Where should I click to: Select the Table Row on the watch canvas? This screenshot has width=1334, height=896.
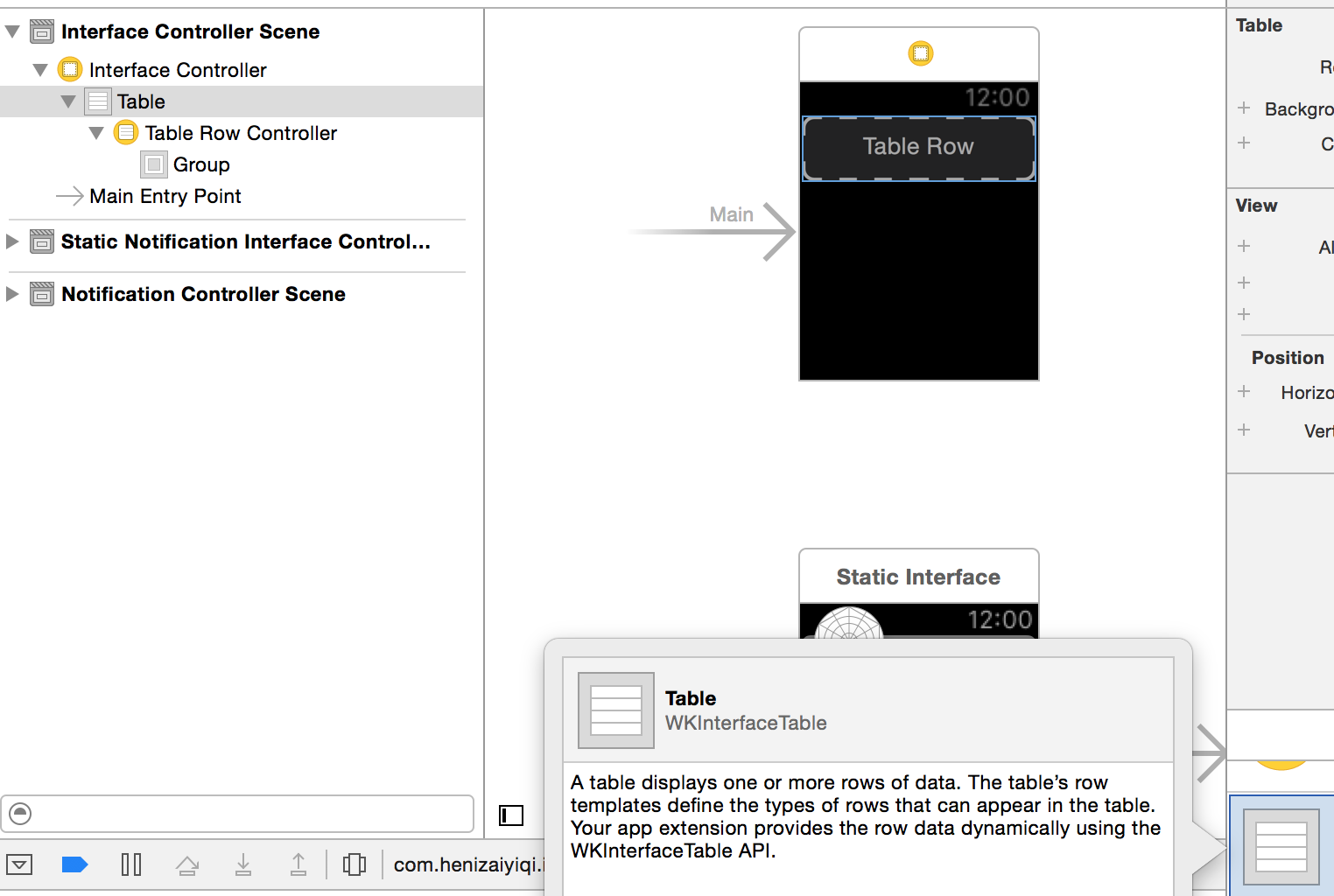[x=919, y=148]
